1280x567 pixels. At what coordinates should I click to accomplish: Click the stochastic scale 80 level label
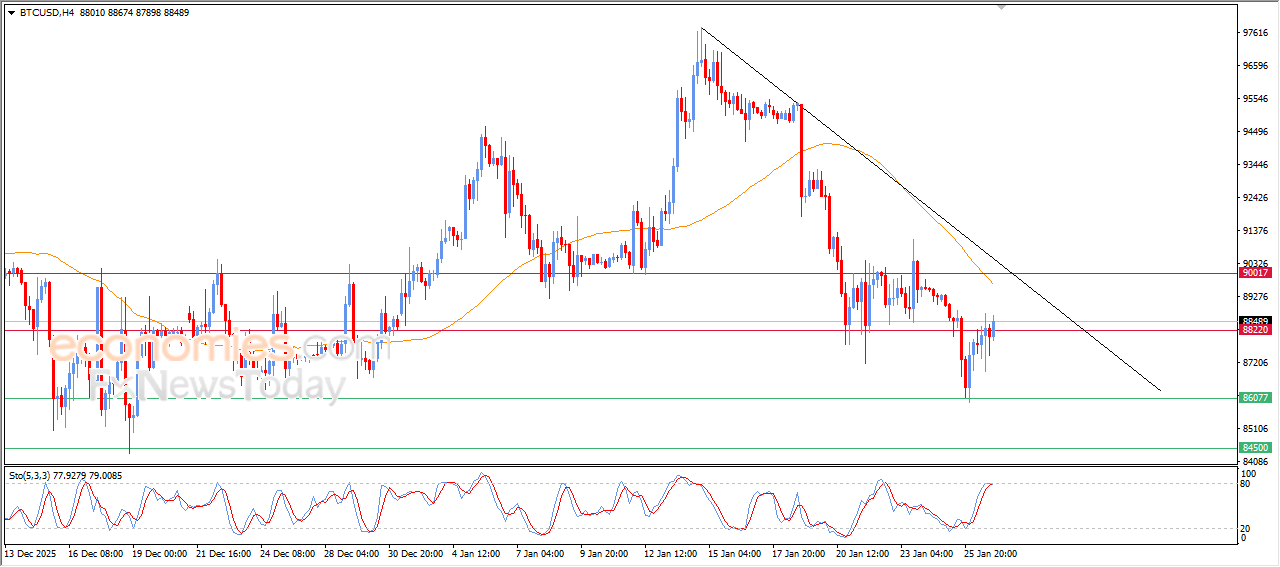pos(1245,484)
